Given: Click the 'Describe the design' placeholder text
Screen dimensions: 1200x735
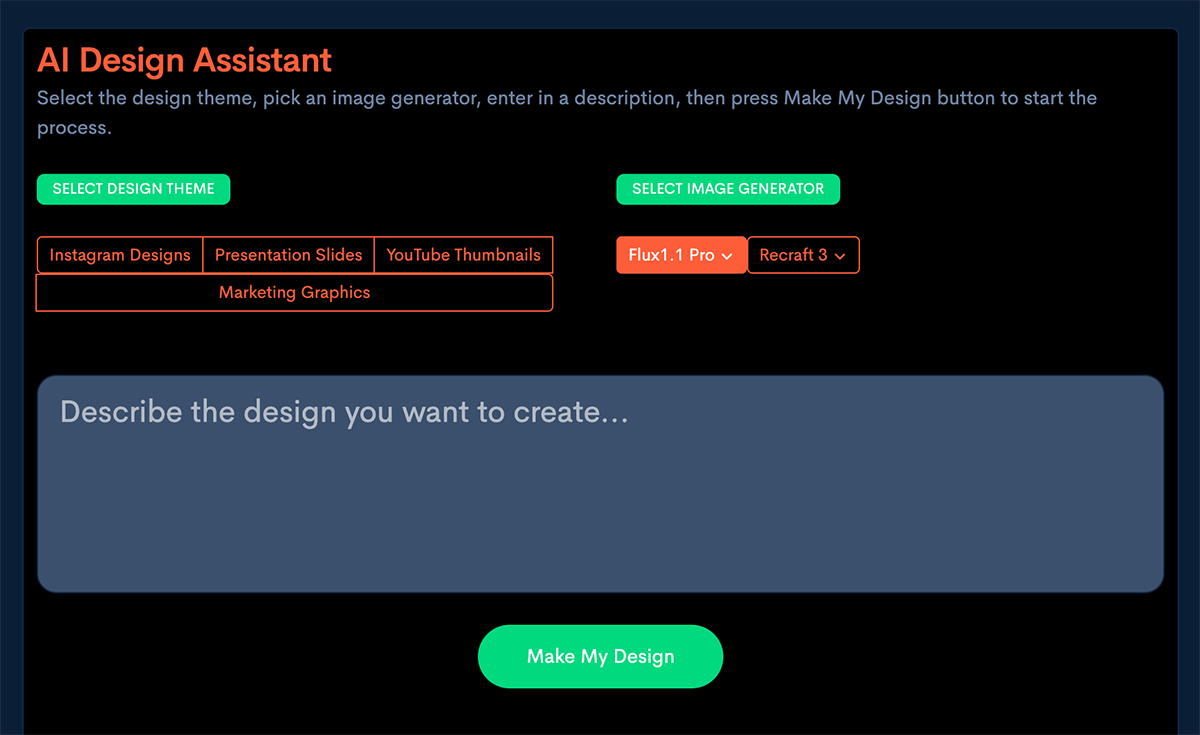Looking at the screenshot, I should tap(344, 412).
